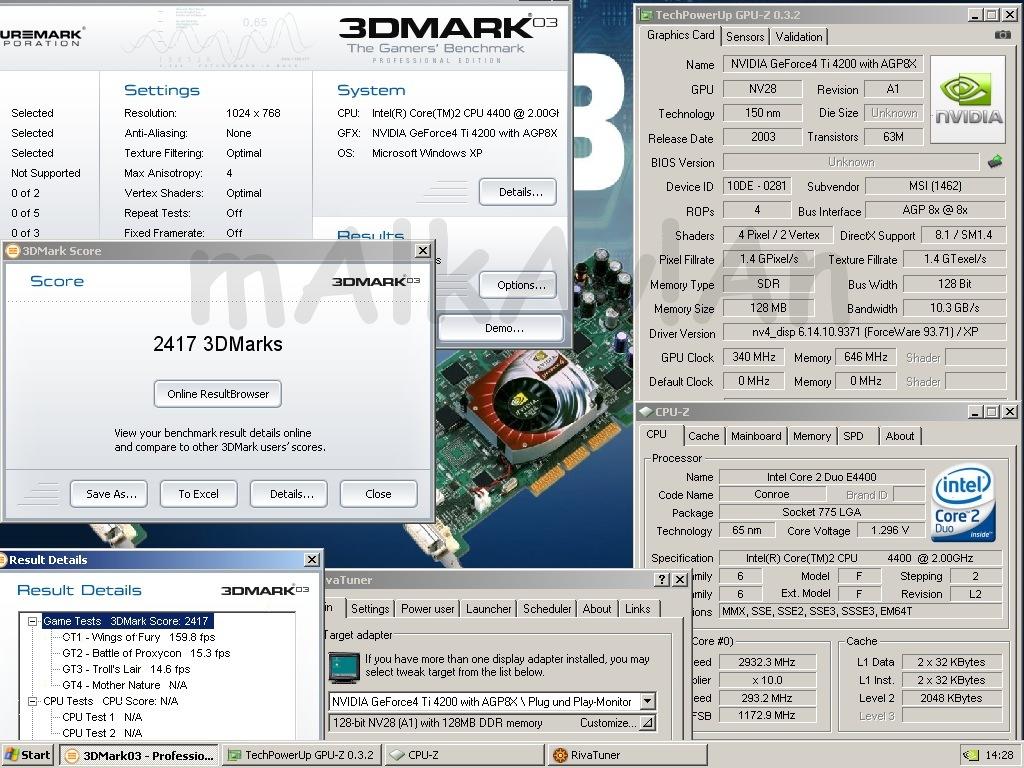Click the GPU-Z title bar app icon
The image size is (1024, 768).
[645, 15]
